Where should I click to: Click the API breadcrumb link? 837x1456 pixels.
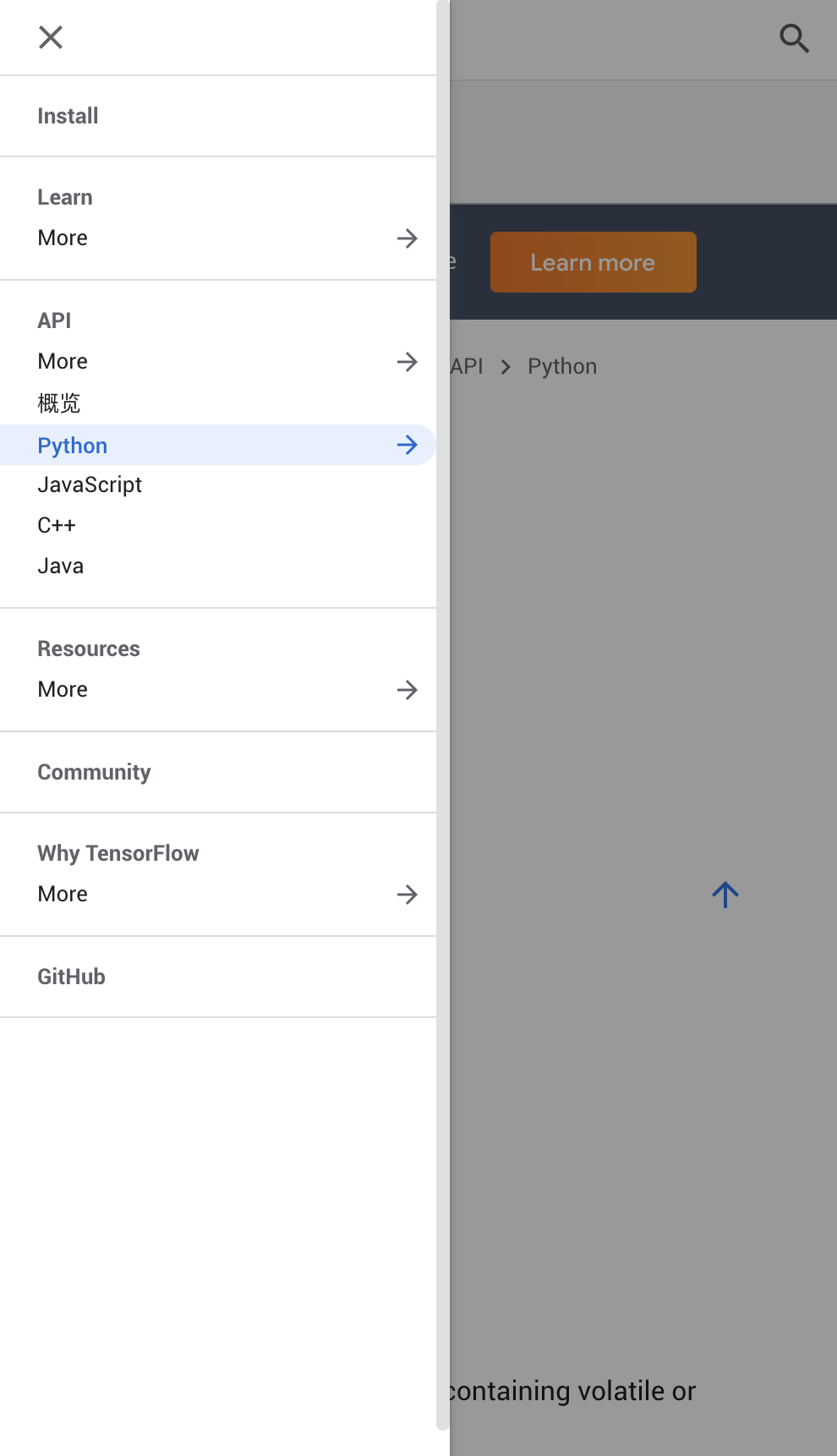pos(468,366)
